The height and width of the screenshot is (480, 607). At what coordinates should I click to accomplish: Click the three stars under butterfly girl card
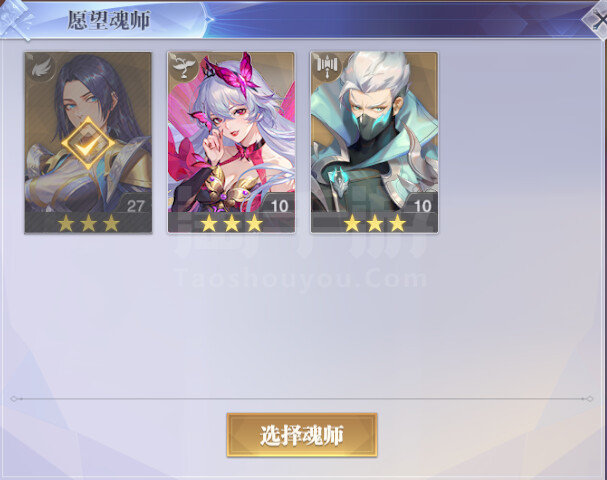[231, 223]
